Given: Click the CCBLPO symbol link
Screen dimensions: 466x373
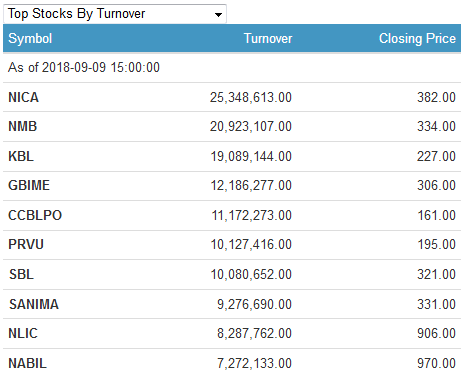Looking at the screenshot, I should coord(35,215).
